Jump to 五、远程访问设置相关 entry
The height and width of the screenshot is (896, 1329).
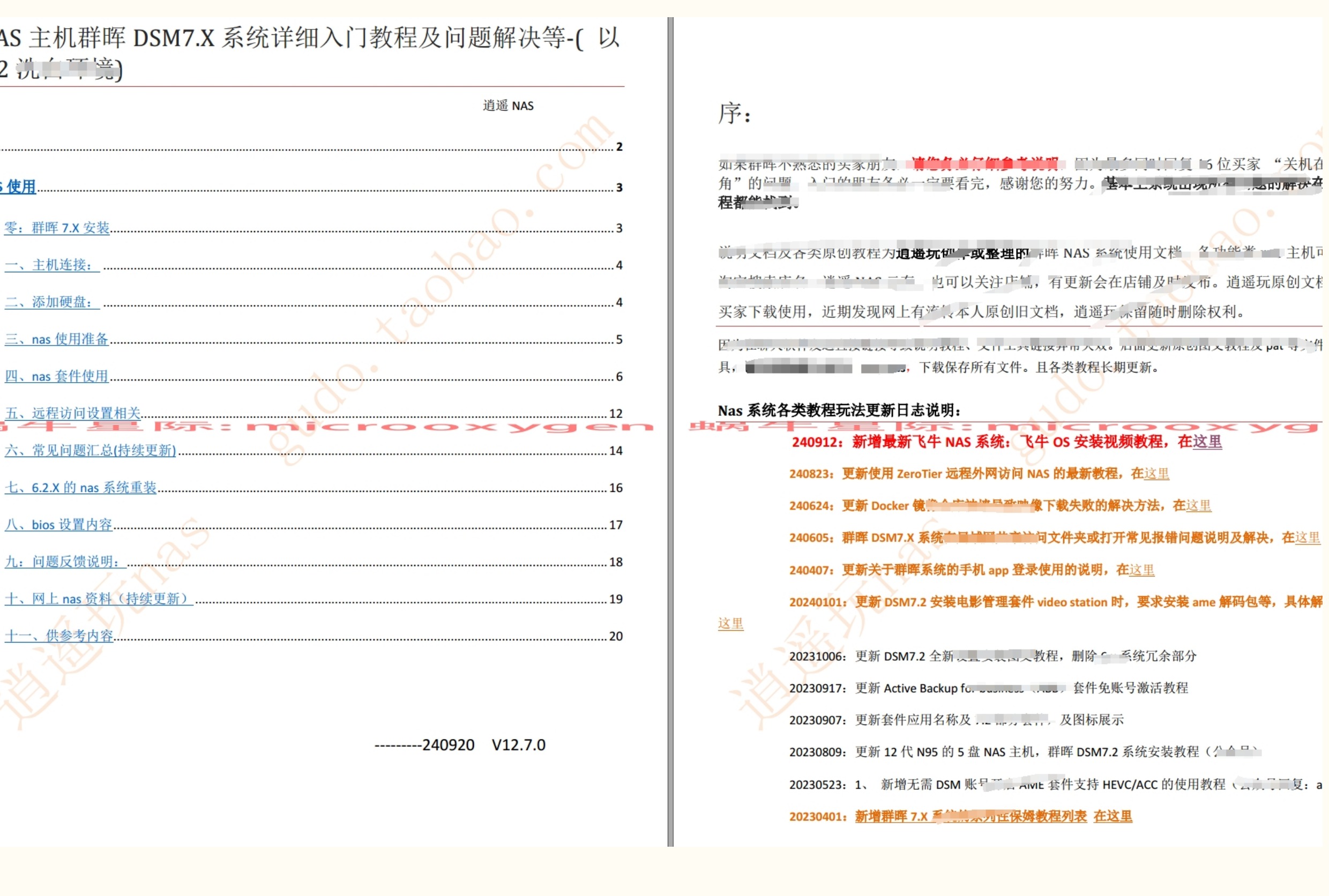72,413
